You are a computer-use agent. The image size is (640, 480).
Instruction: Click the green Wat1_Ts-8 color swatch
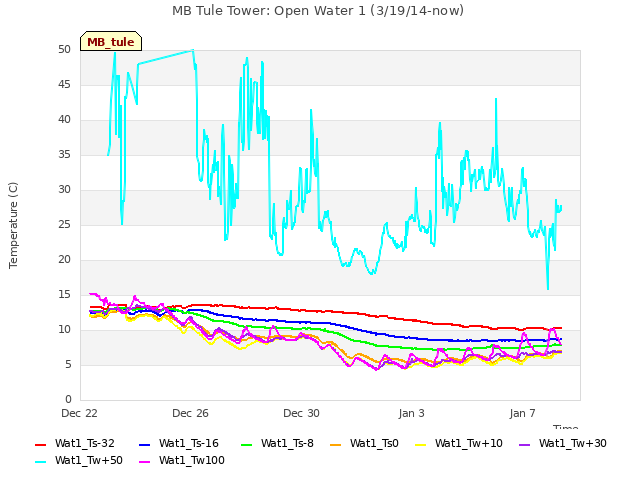[247, 445]
